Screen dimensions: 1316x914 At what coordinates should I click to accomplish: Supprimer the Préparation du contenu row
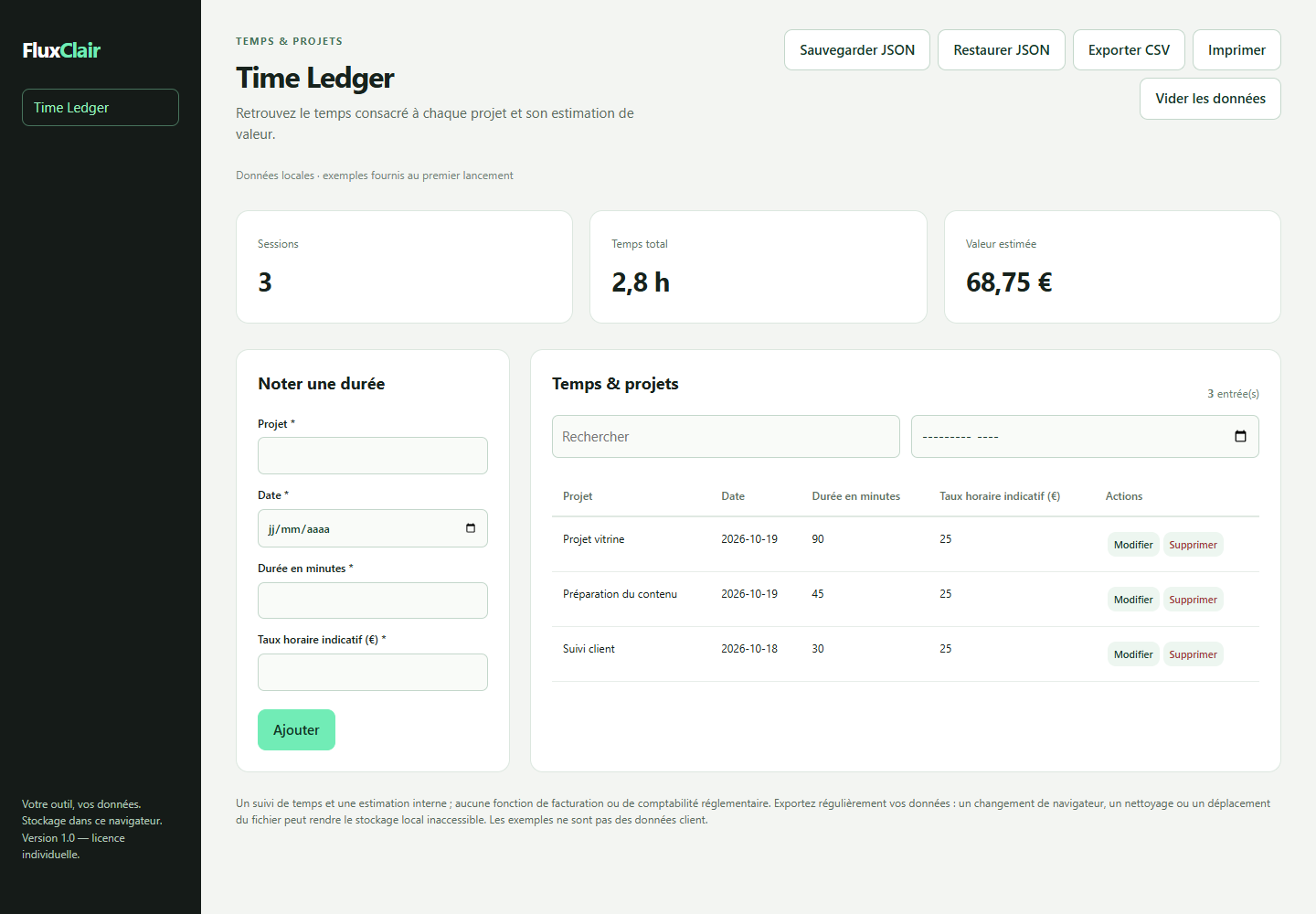(x=1193, y=600)
